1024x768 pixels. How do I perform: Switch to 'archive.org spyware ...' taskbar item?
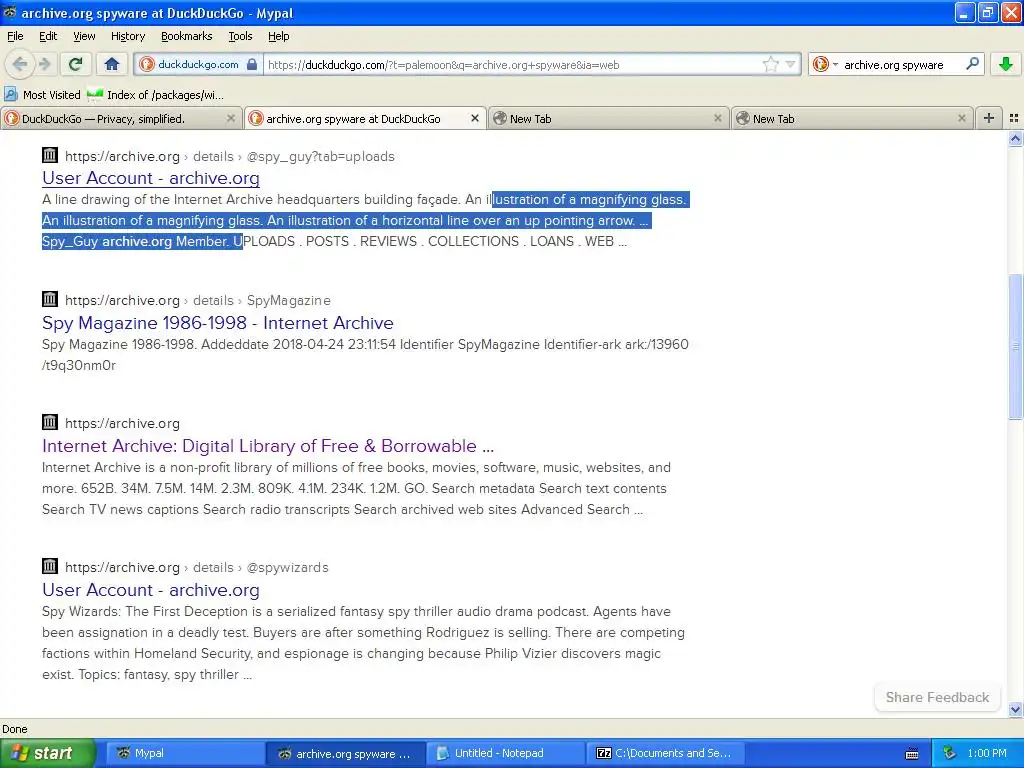pos(345,753)
